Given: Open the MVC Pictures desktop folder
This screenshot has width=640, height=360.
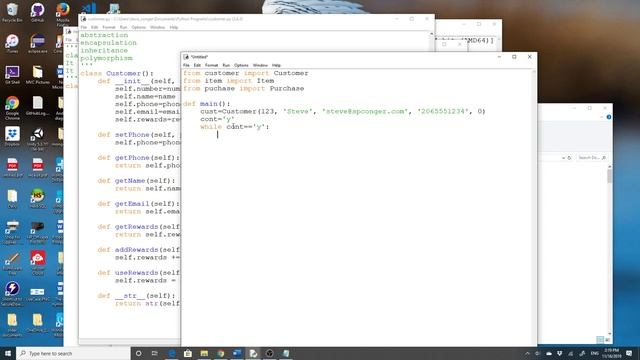Looking at the screenshot, I should point(38,75).
